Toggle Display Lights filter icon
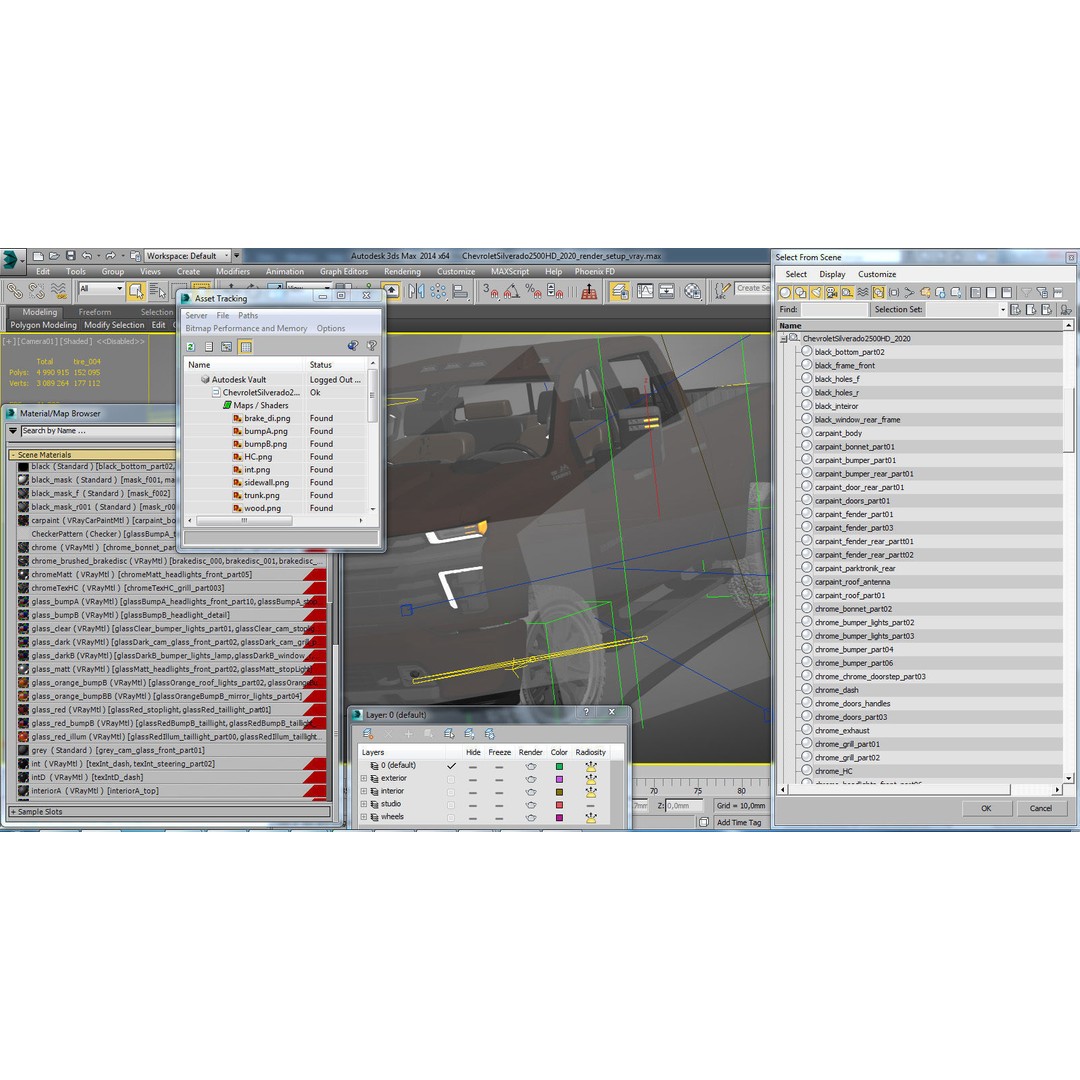 [817, 293]
